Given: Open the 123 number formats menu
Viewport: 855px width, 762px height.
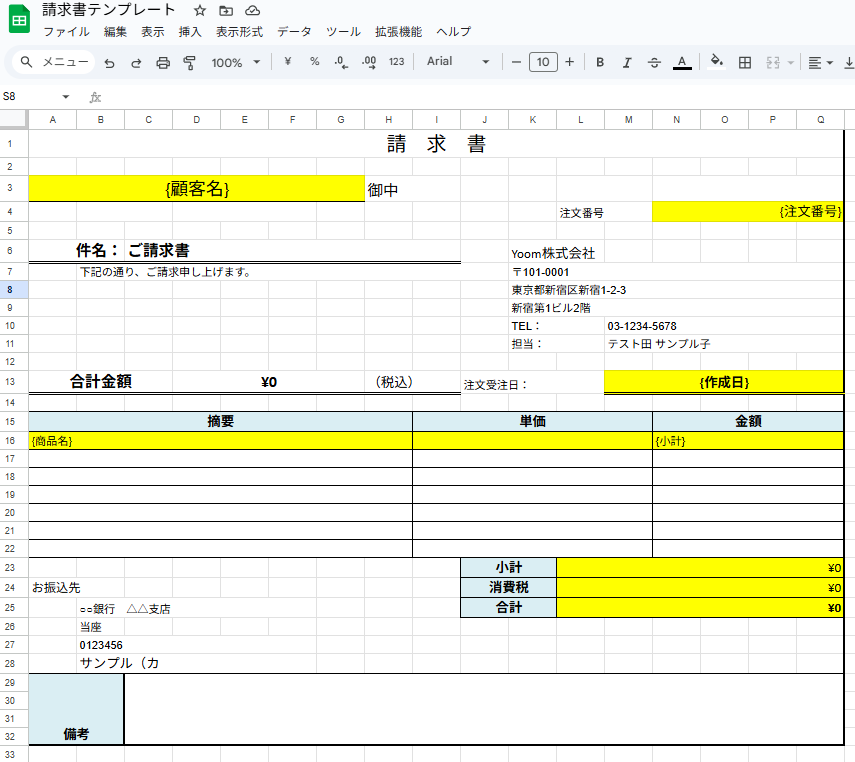Looking at the screenshot, I should click(x=396, y=62).
